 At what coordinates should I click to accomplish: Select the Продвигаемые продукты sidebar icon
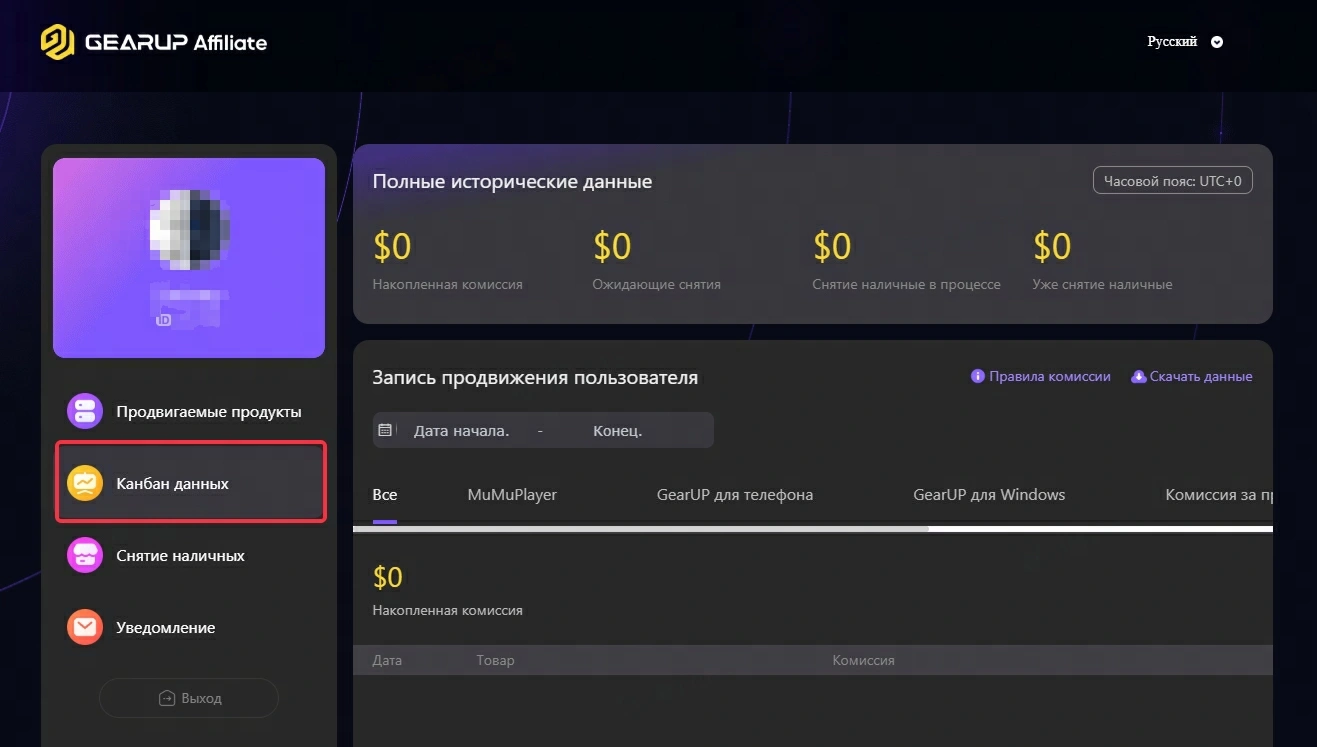[84, 409]
